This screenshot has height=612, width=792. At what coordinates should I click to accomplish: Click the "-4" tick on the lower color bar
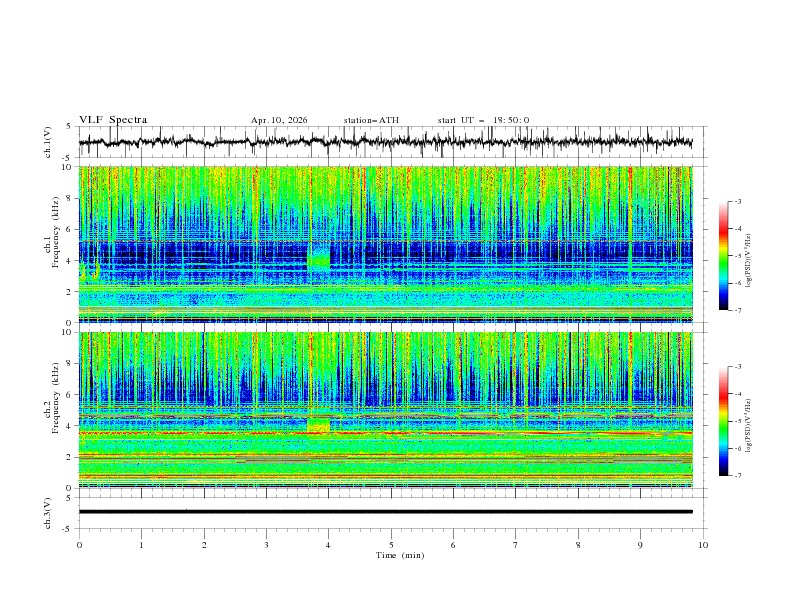pos(737,394)
